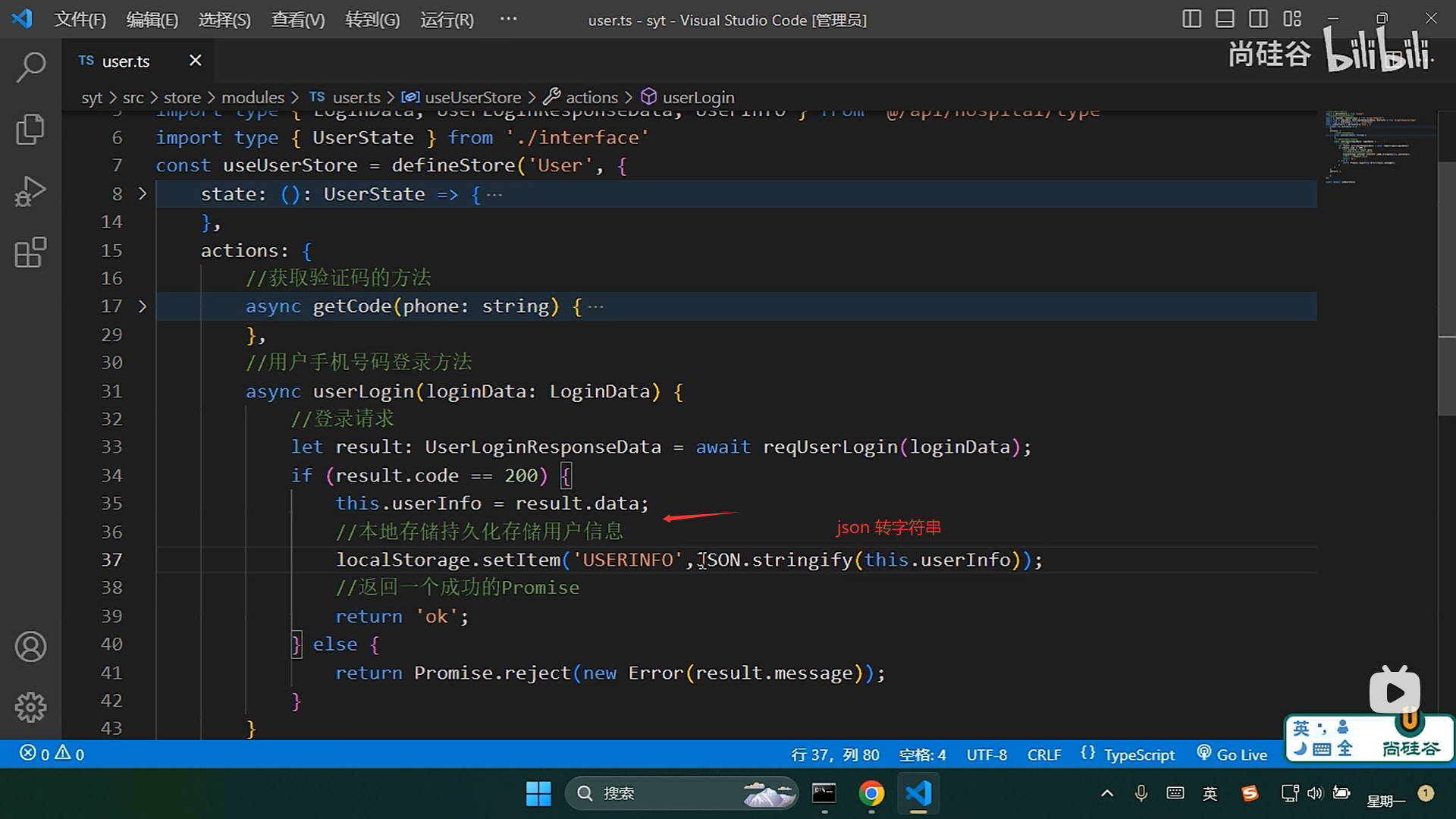
Task: Click the useUserStore breadcrumb item
Action: tap(472, 98)
